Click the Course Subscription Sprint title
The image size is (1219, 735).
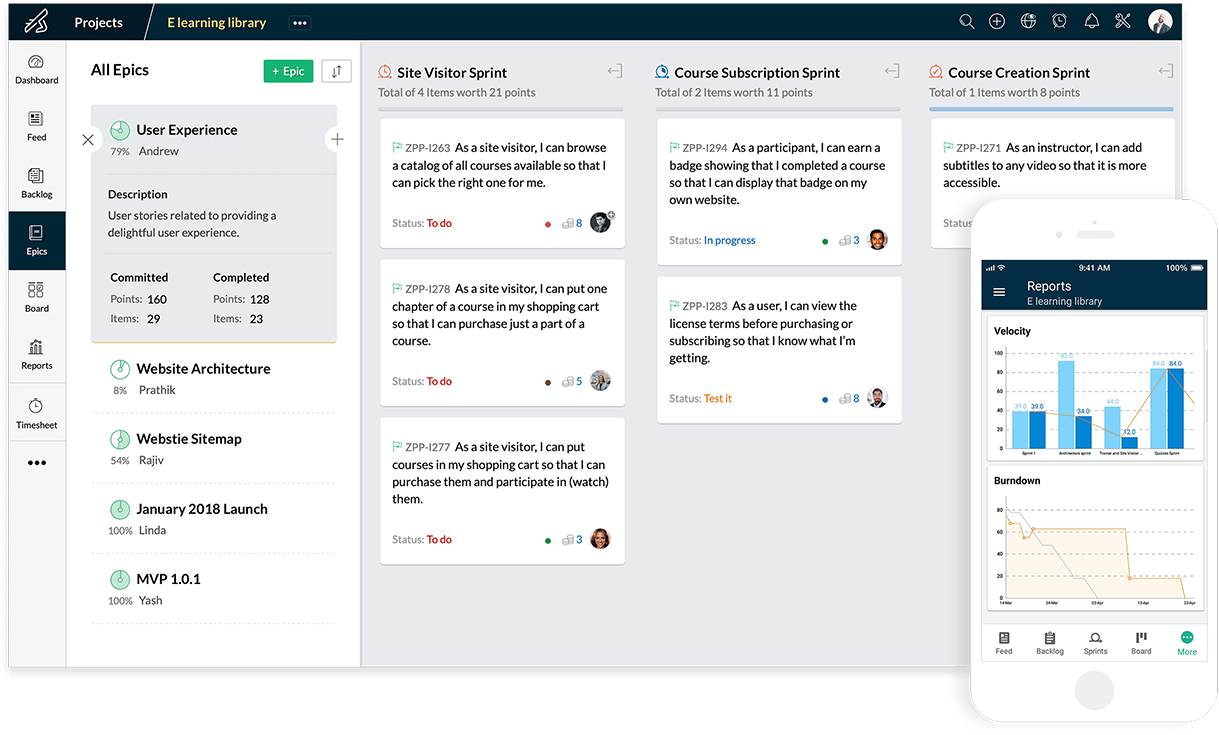click(757, 72)
